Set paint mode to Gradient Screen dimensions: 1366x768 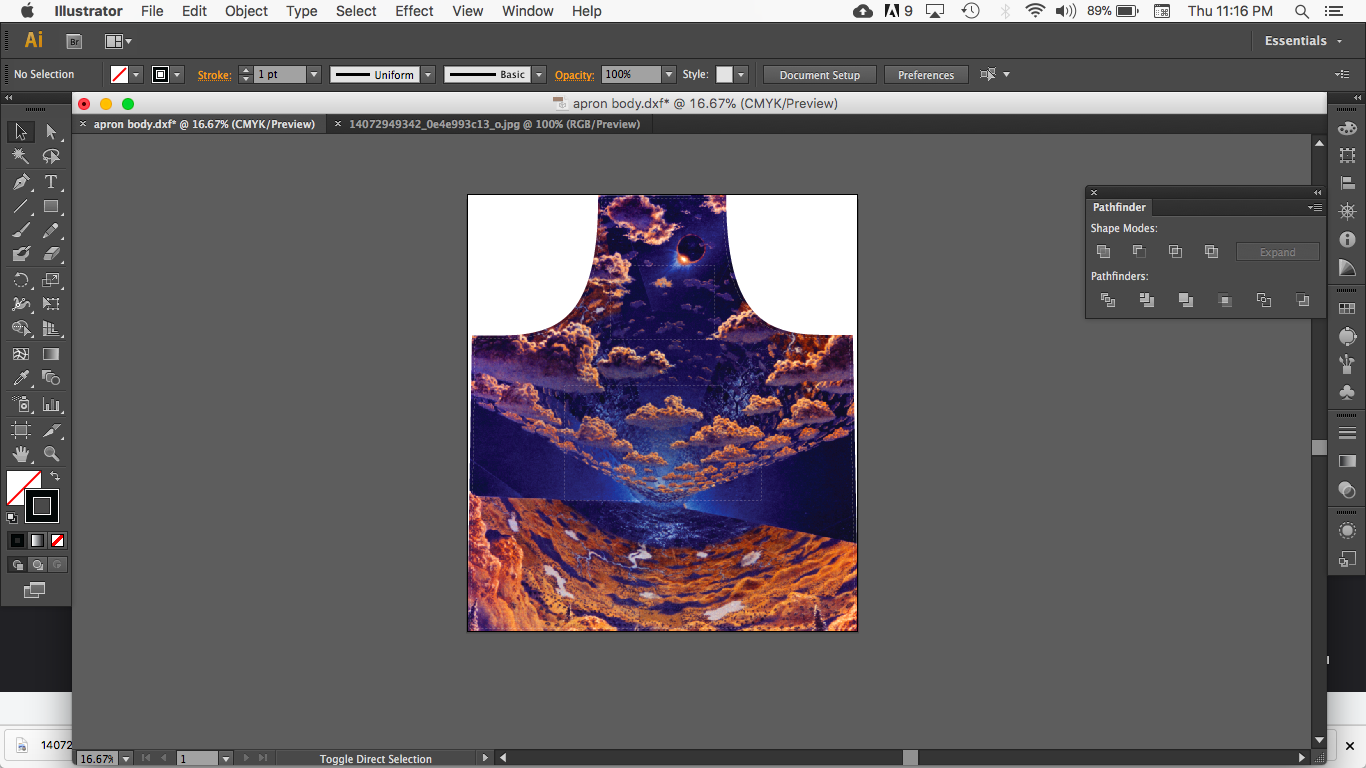[37, 540]
